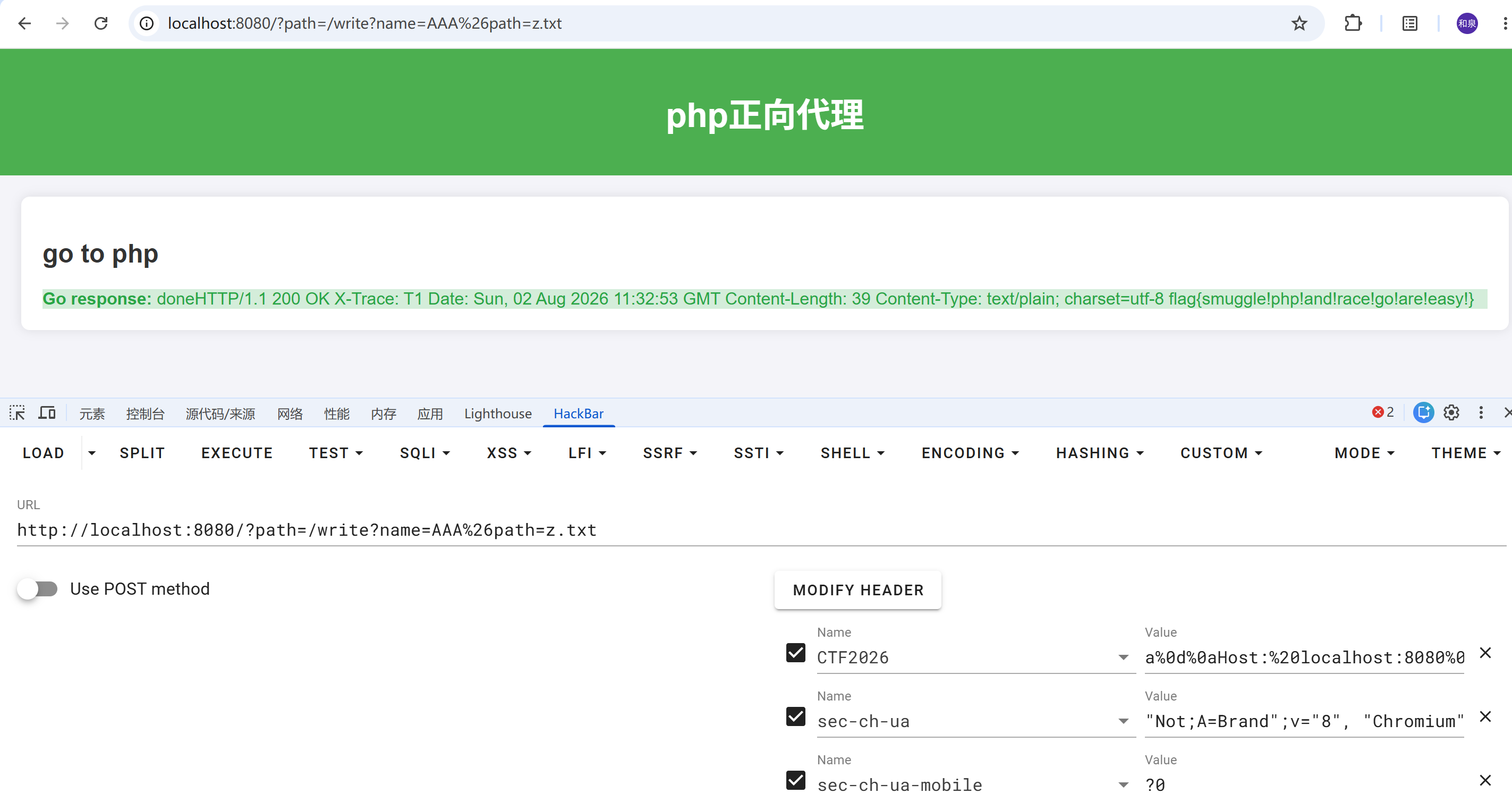
Task: Switch to the 内存 DevTools tab
Action: [x=383, y=414]
